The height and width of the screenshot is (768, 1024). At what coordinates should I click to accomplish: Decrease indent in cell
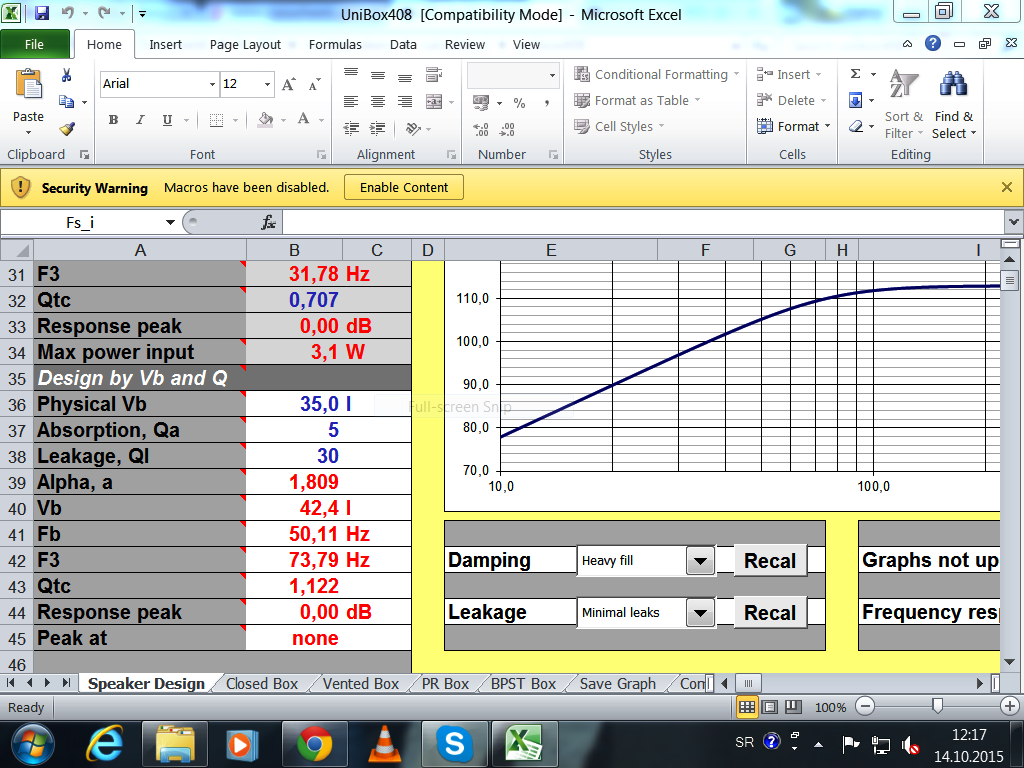(351, 128)
